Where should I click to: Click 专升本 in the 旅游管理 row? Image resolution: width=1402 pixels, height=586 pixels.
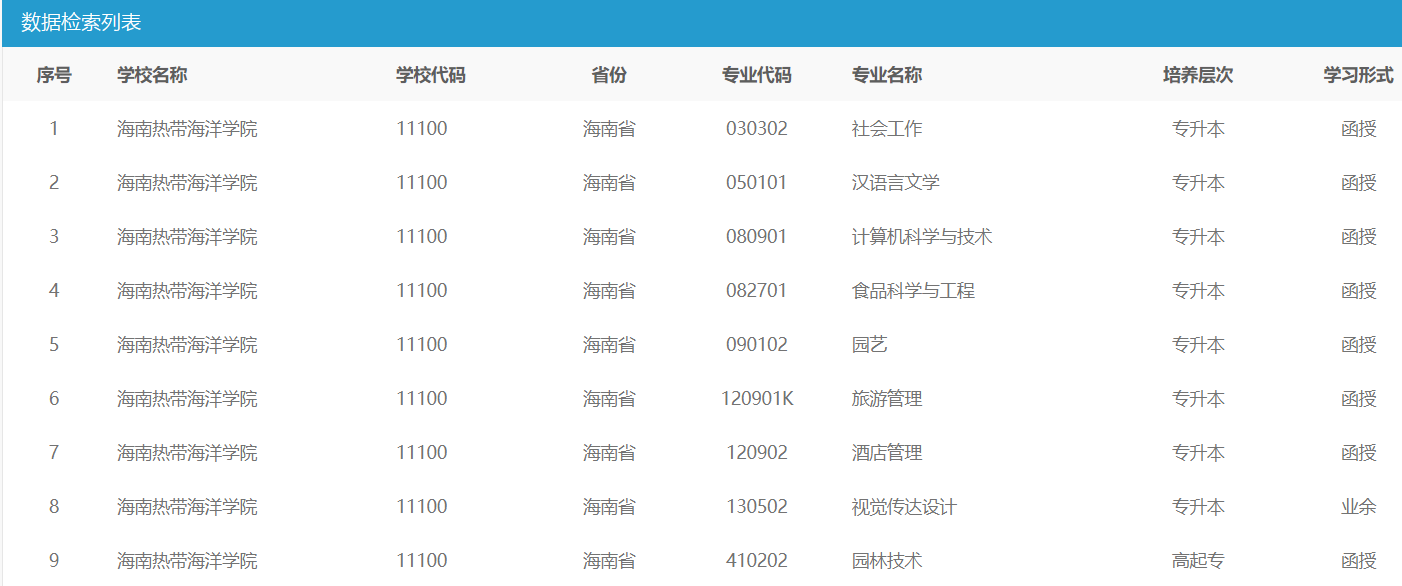(1198, 399)
